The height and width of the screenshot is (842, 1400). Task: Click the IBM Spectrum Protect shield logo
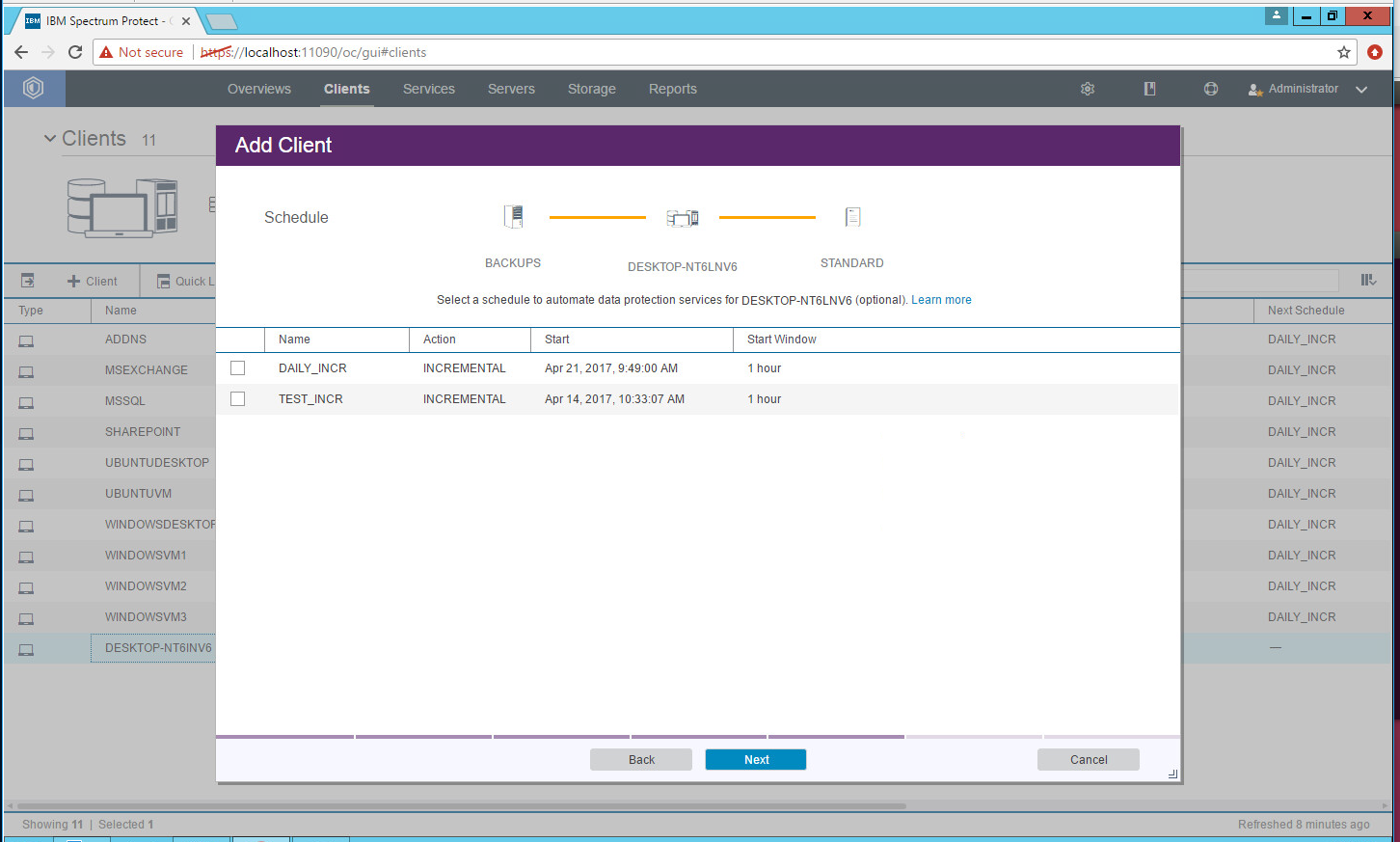click(x=34, y=89)
